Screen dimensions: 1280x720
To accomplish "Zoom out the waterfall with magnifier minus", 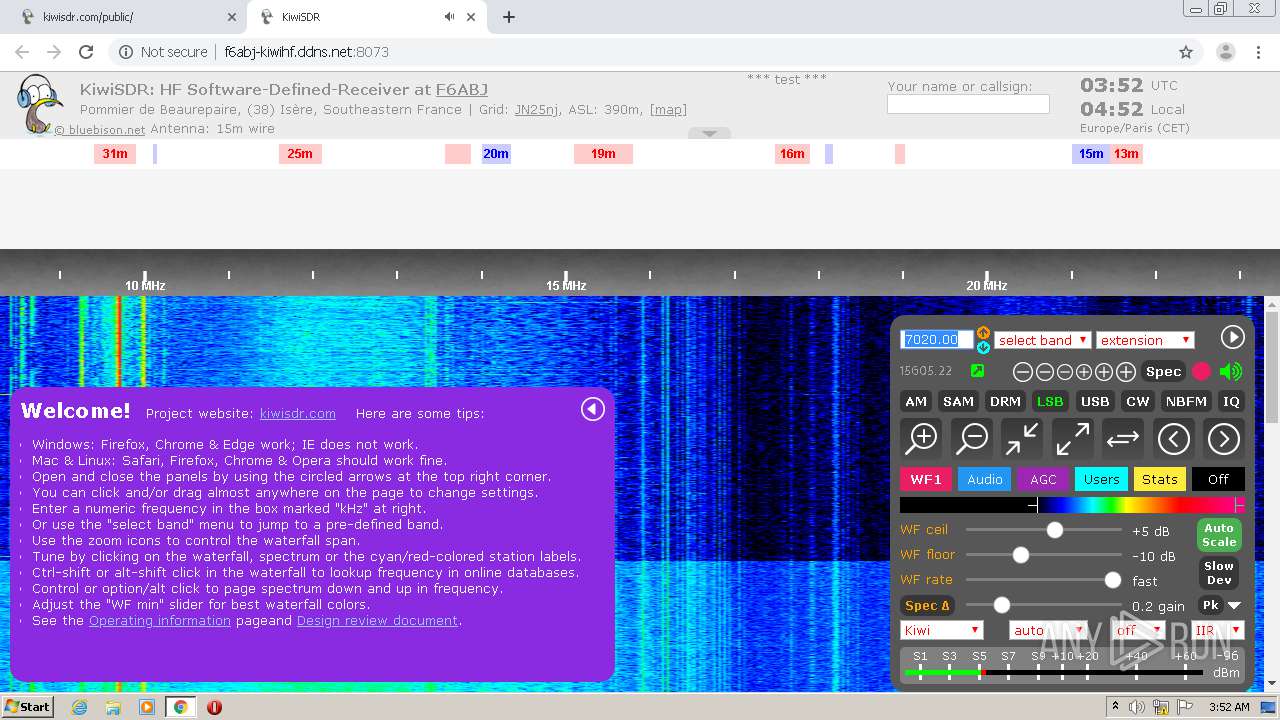I will 971,438.
